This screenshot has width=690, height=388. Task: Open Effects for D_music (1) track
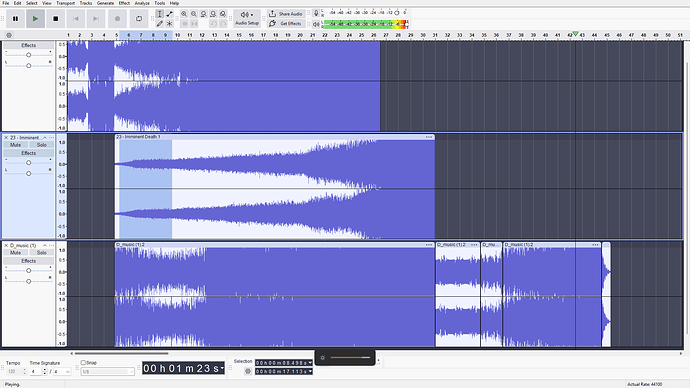pos(29,261)
